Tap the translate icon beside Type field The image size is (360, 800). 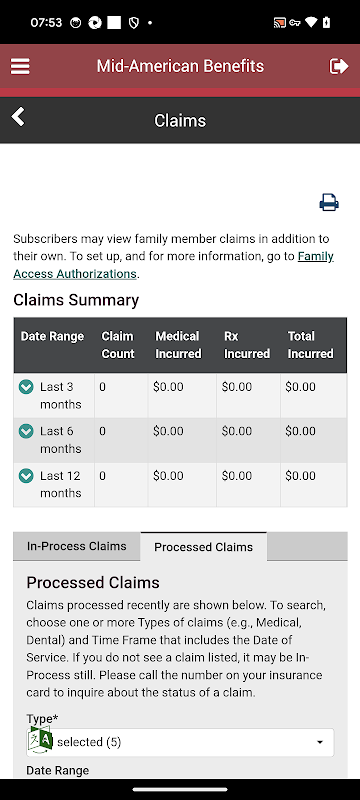(40, 739)
